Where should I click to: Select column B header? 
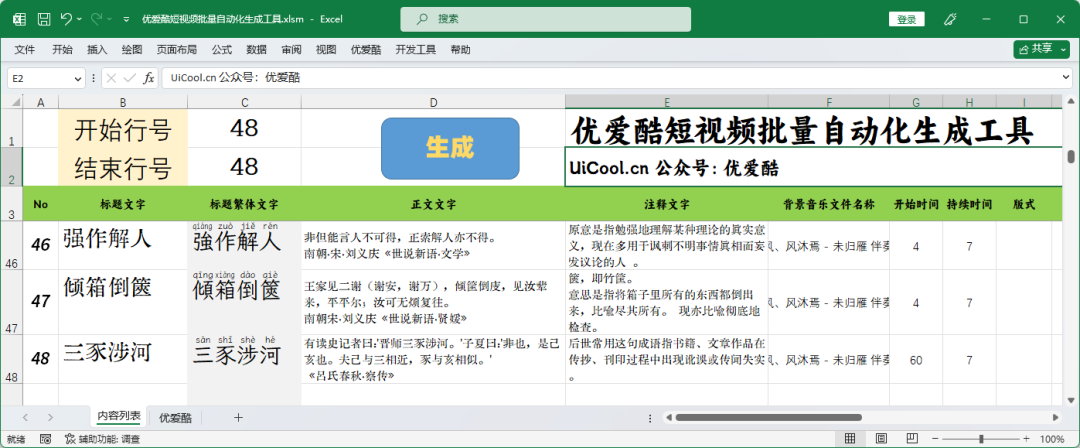(x=123, y=102)
